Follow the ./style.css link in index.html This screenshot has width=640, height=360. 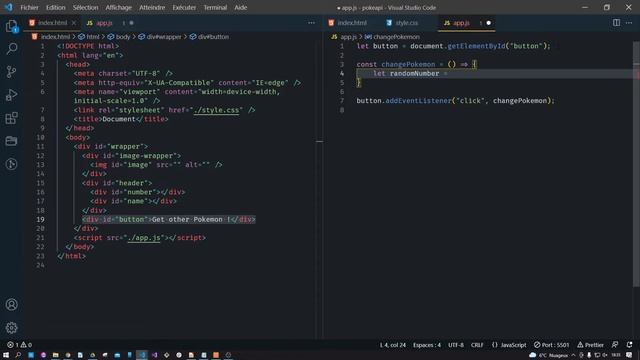216,110
